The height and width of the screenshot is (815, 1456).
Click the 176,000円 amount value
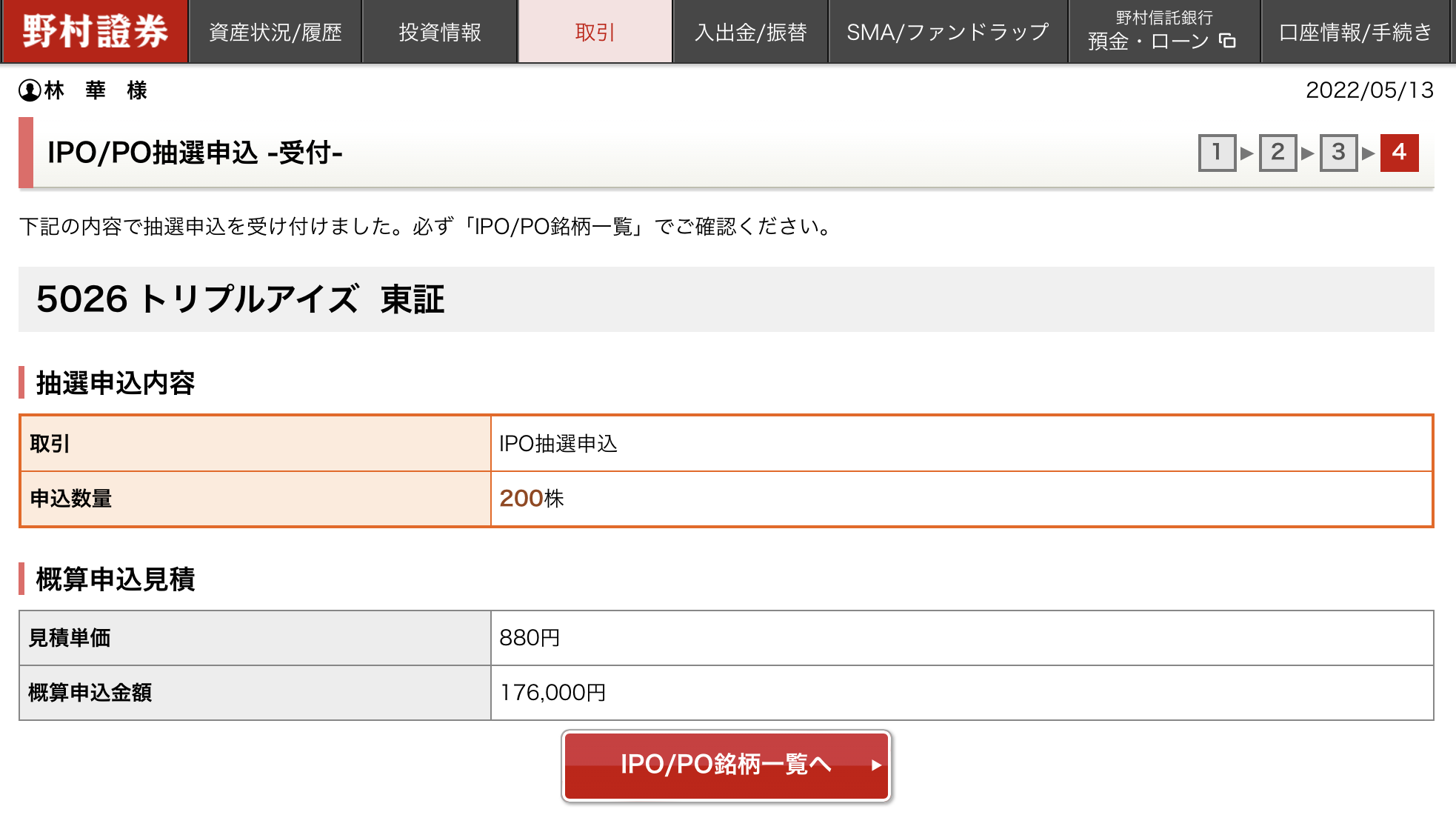[553, 693]
